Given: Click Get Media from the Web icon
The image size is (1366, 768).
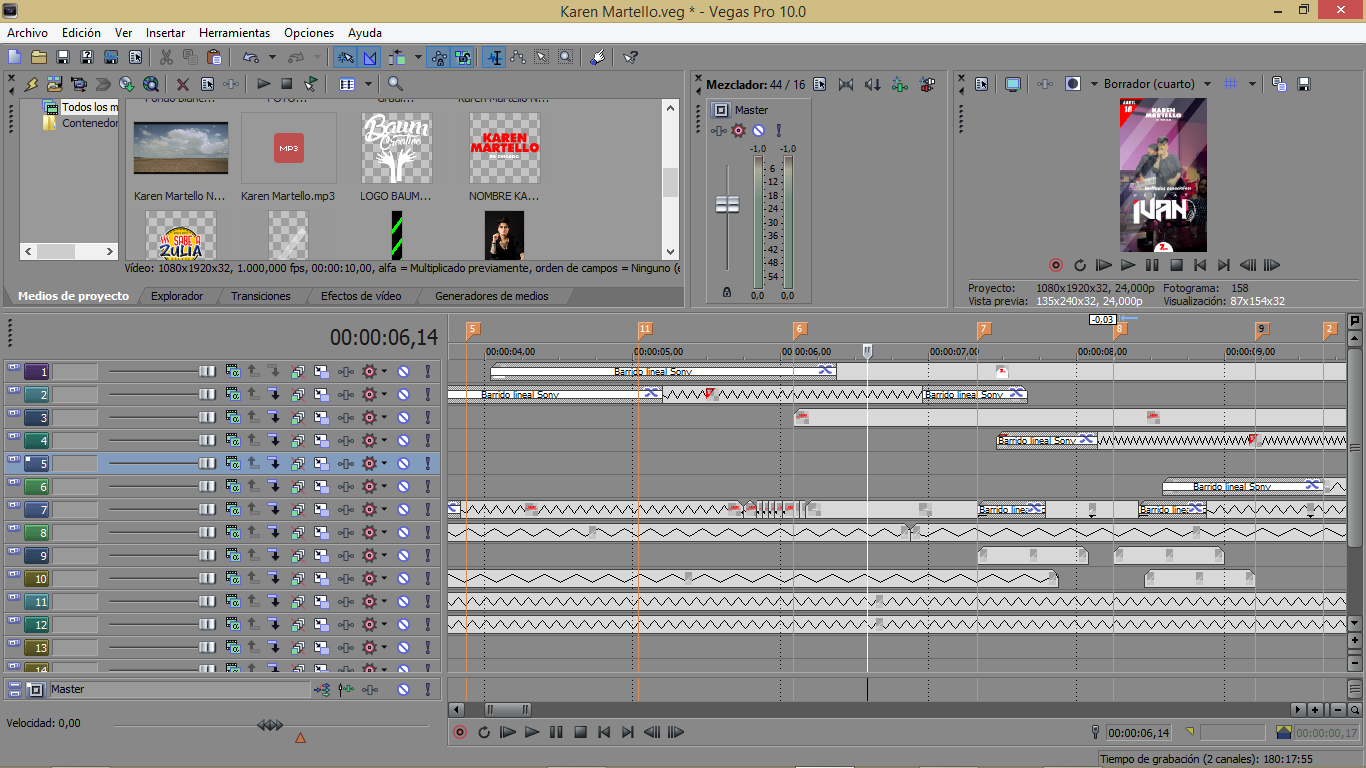Looking at the screenshot, I should coord(151,84).
